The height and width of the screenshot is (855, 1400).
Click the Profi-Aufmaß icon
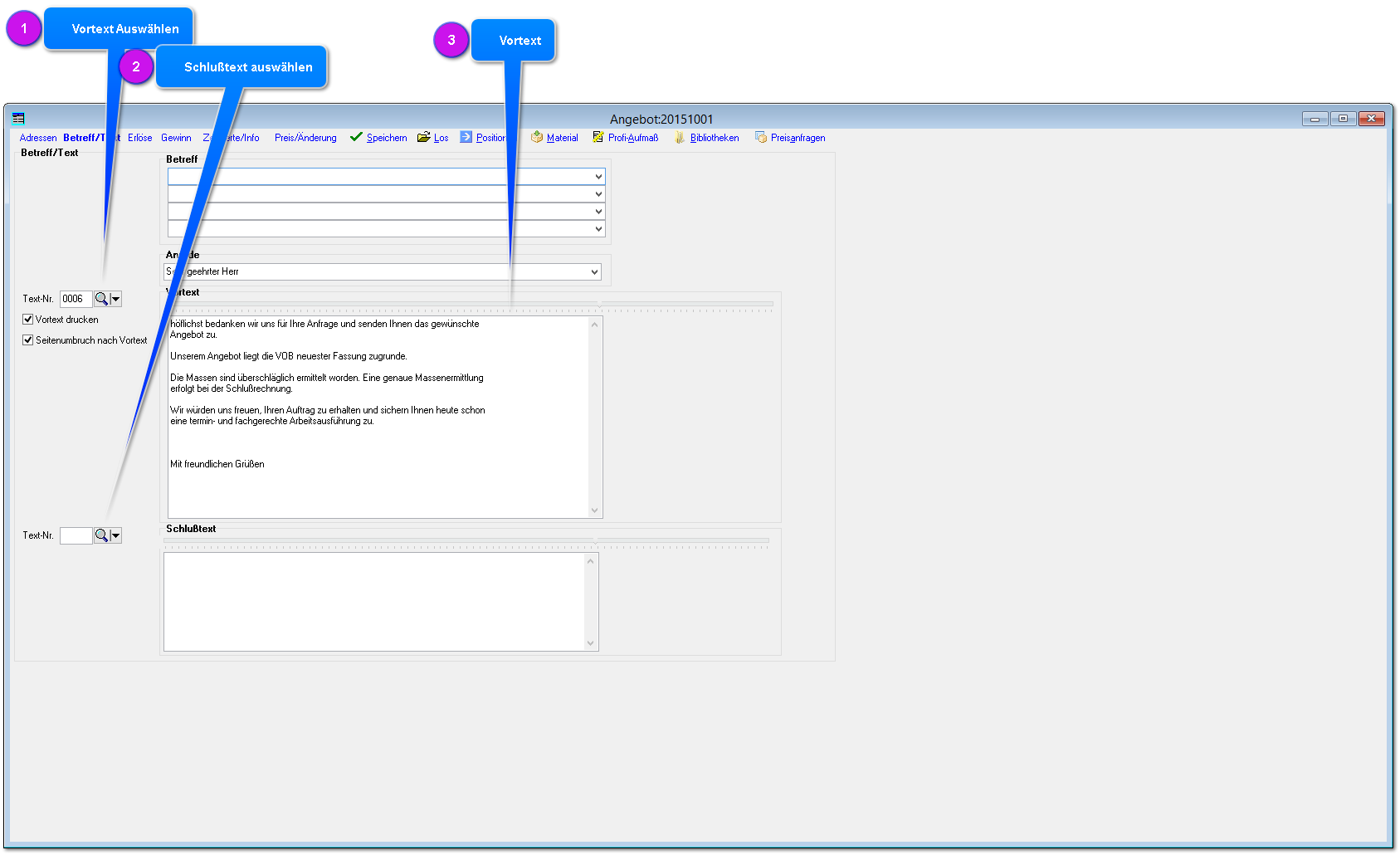click(x=598, y=137)
